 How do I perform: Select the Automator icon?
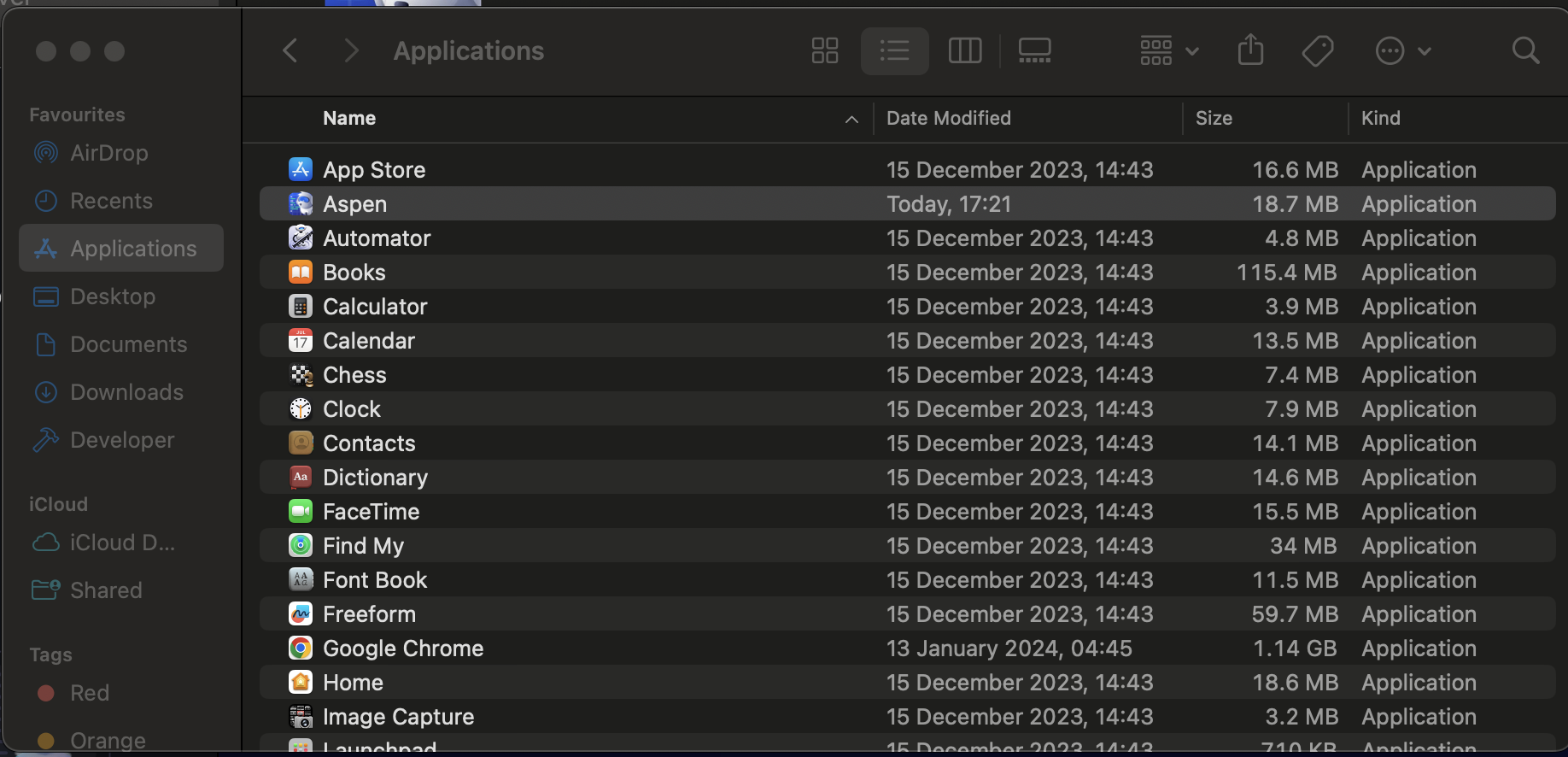301,238
